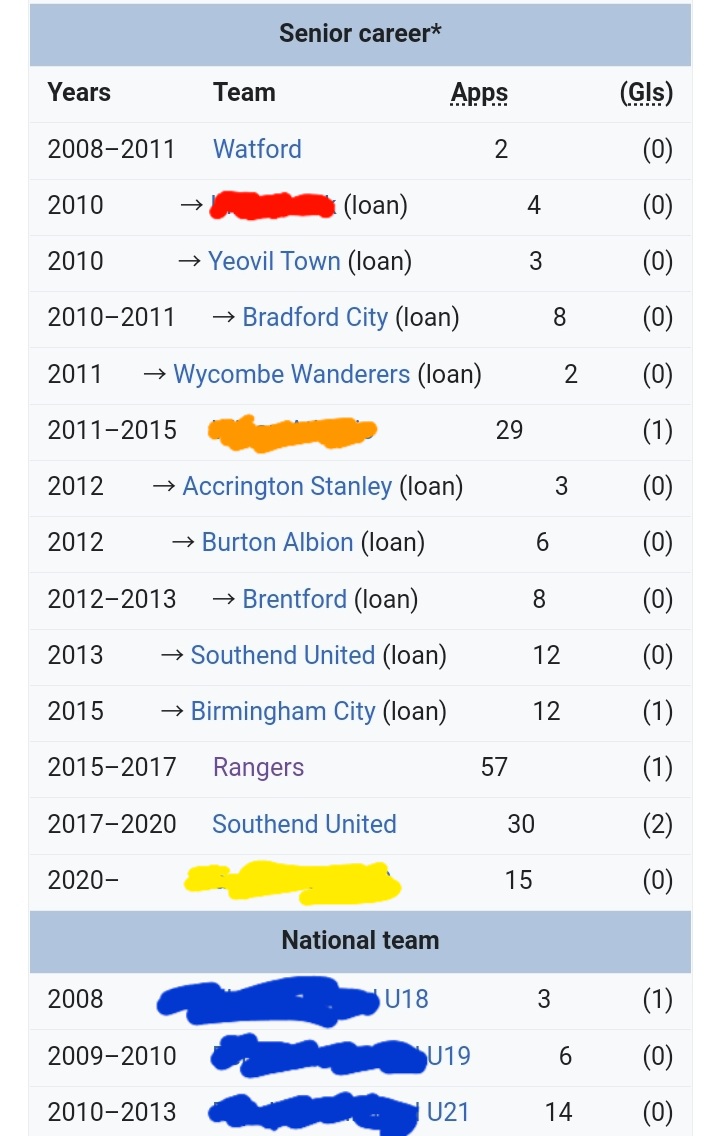Click the Senior career section header
The width and height of the screenshot is (720, 1136).
[360, 33]
